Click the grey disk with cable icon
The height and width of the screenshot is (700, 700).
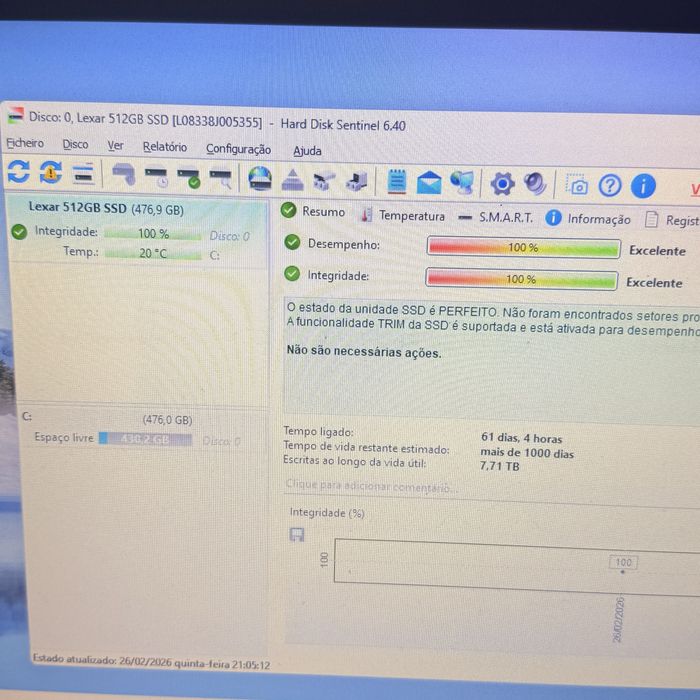pos(124,174)
